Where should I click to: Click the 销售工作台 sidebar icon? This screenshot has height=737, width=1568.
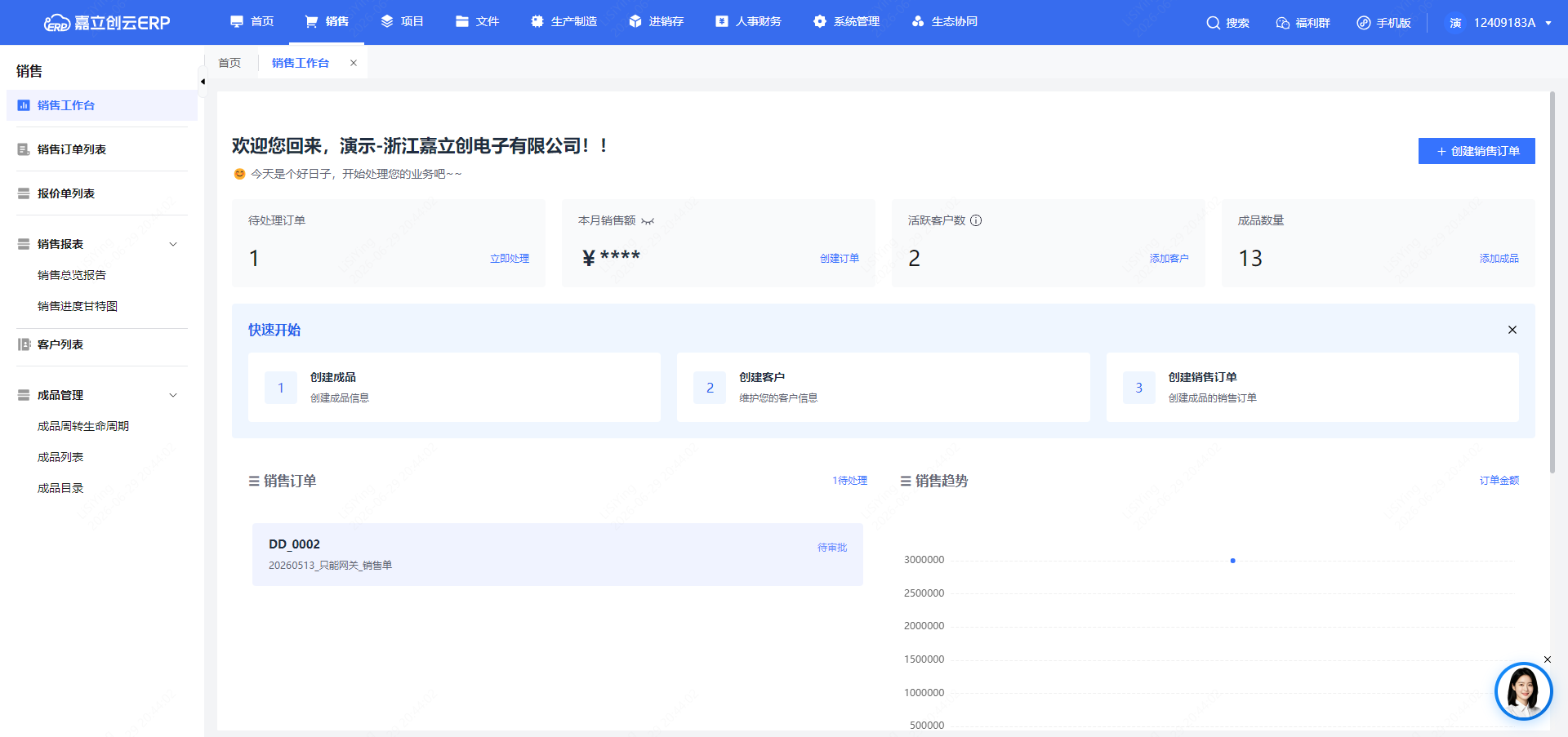point(24,105)
